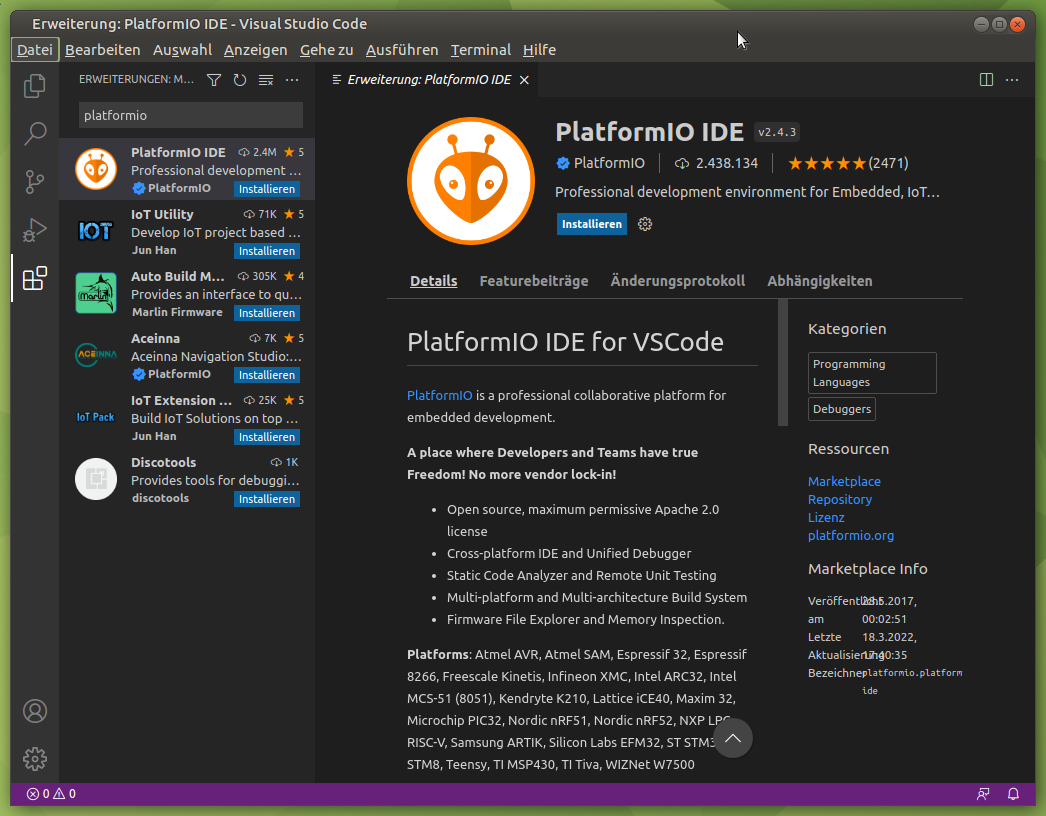Switch to the Änderungsprotokoll tab
The width and height of the screenshot is (1046, 816).
[x=678, y=281]
